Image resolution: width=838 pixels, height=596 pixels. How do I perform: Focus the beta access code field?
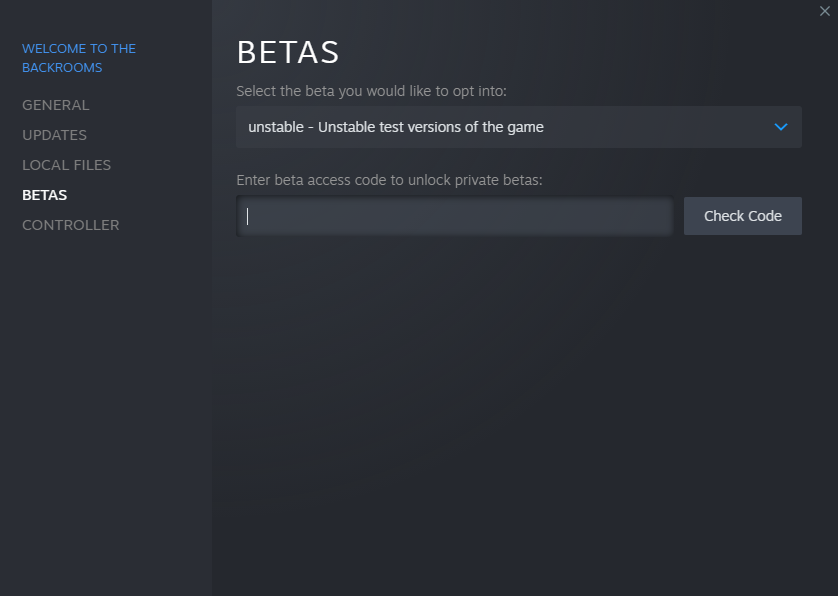455,216
